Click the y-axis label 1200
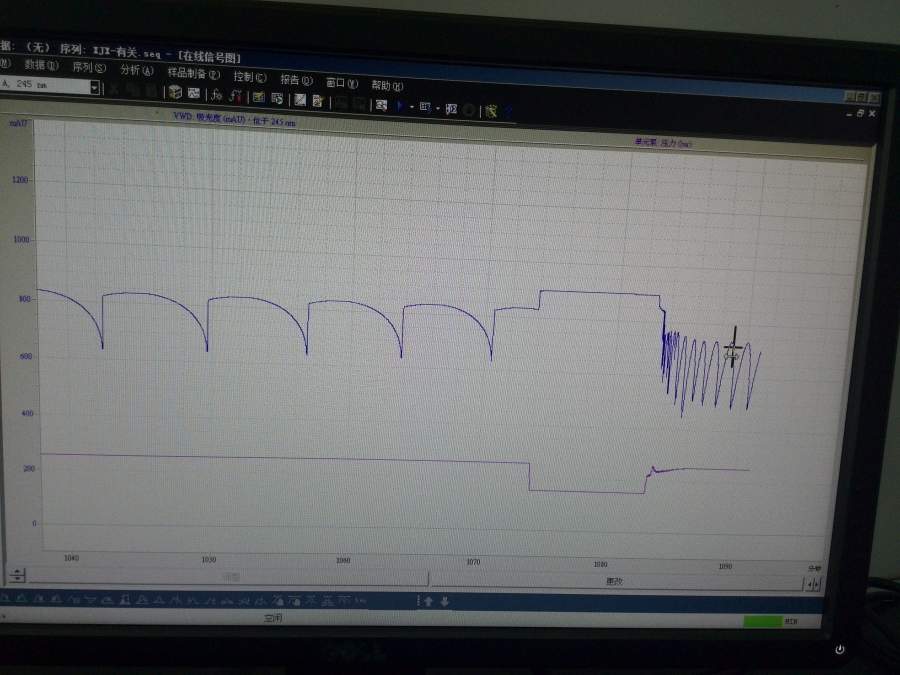The width and height of the screenshot is (900, 675). point(20,180)
